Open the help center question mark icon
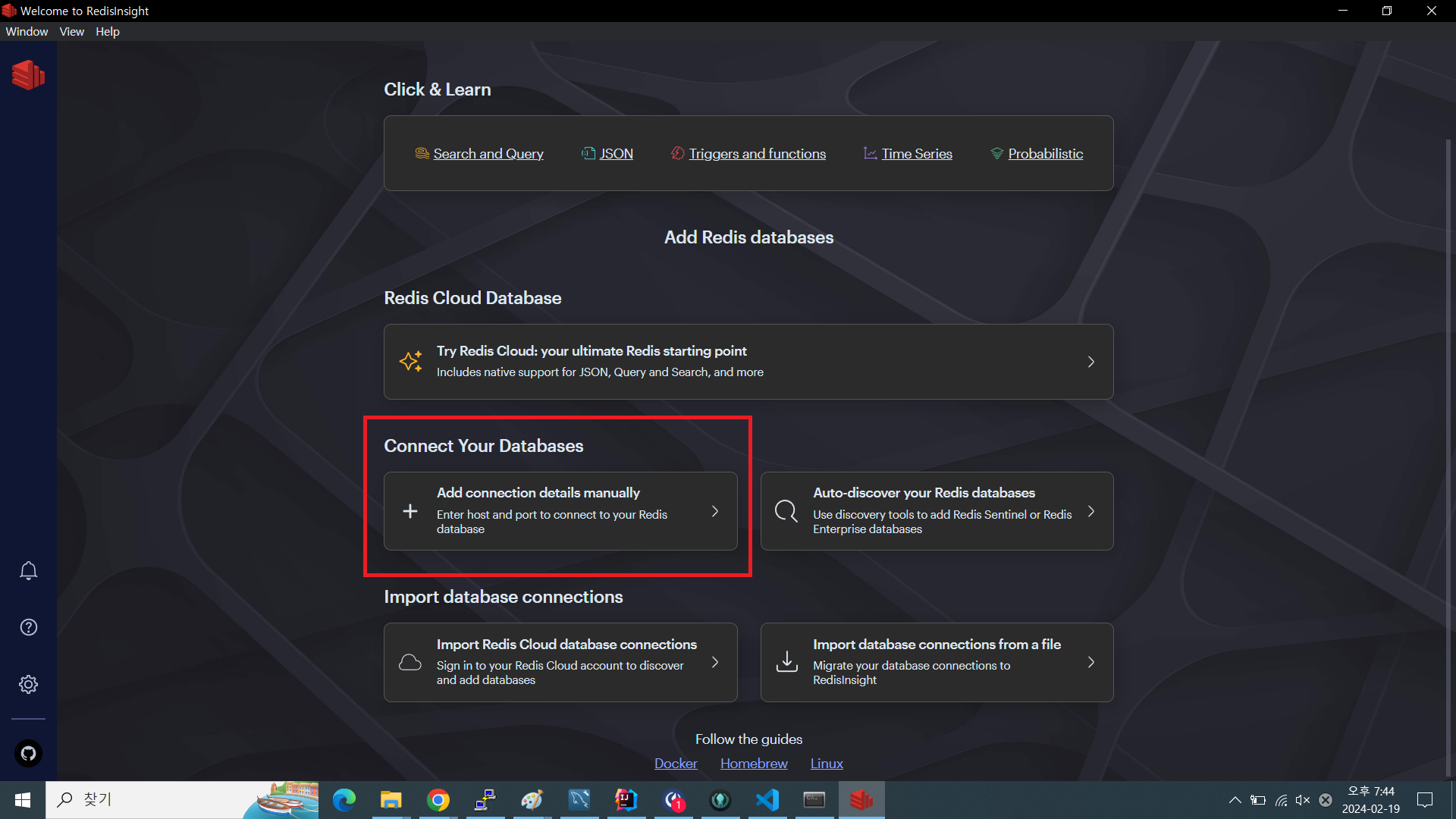The width and height of the screenshot is (1456, 819). pos(28,627)
